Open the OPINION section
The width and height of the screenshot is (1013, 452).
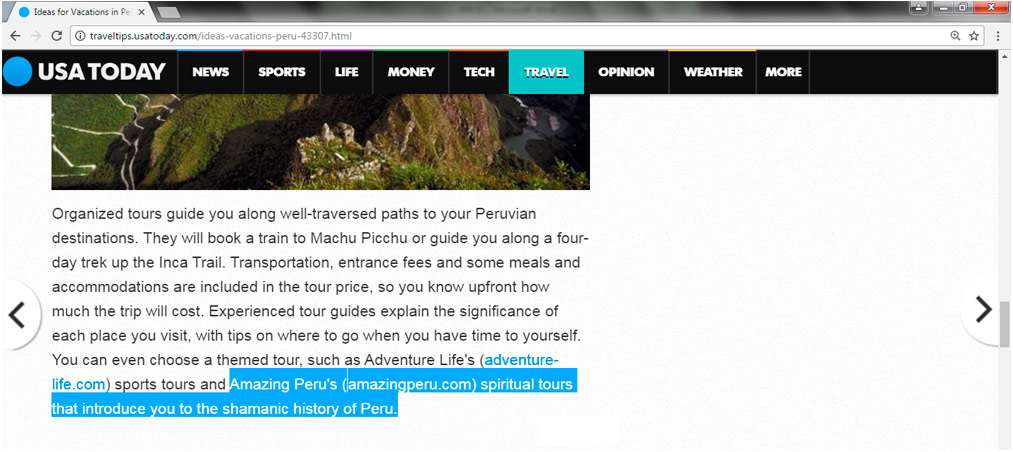tap(626, 72)
